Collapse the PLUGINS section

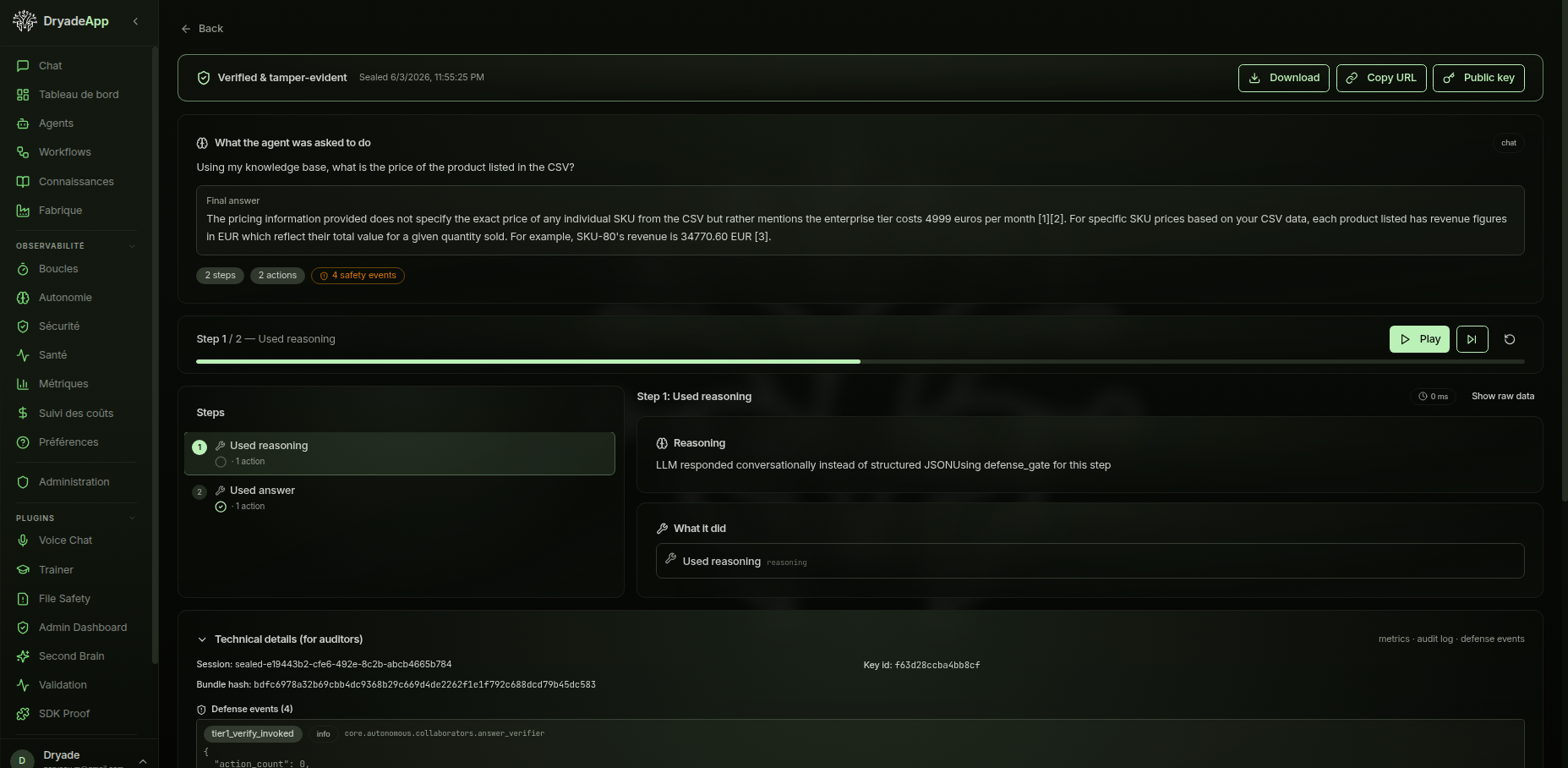[132, 518]
